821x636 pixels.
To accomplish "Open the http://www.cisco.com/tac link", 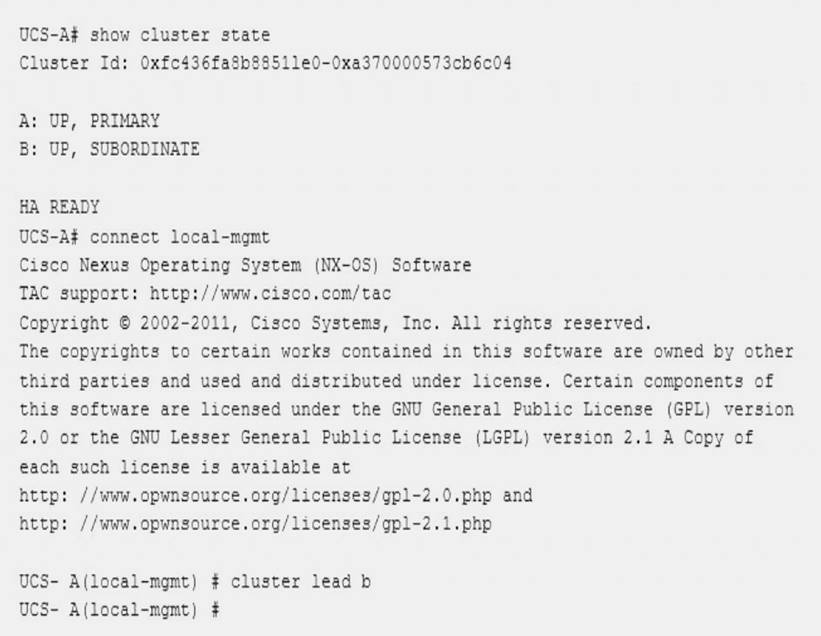I will 270,294.
